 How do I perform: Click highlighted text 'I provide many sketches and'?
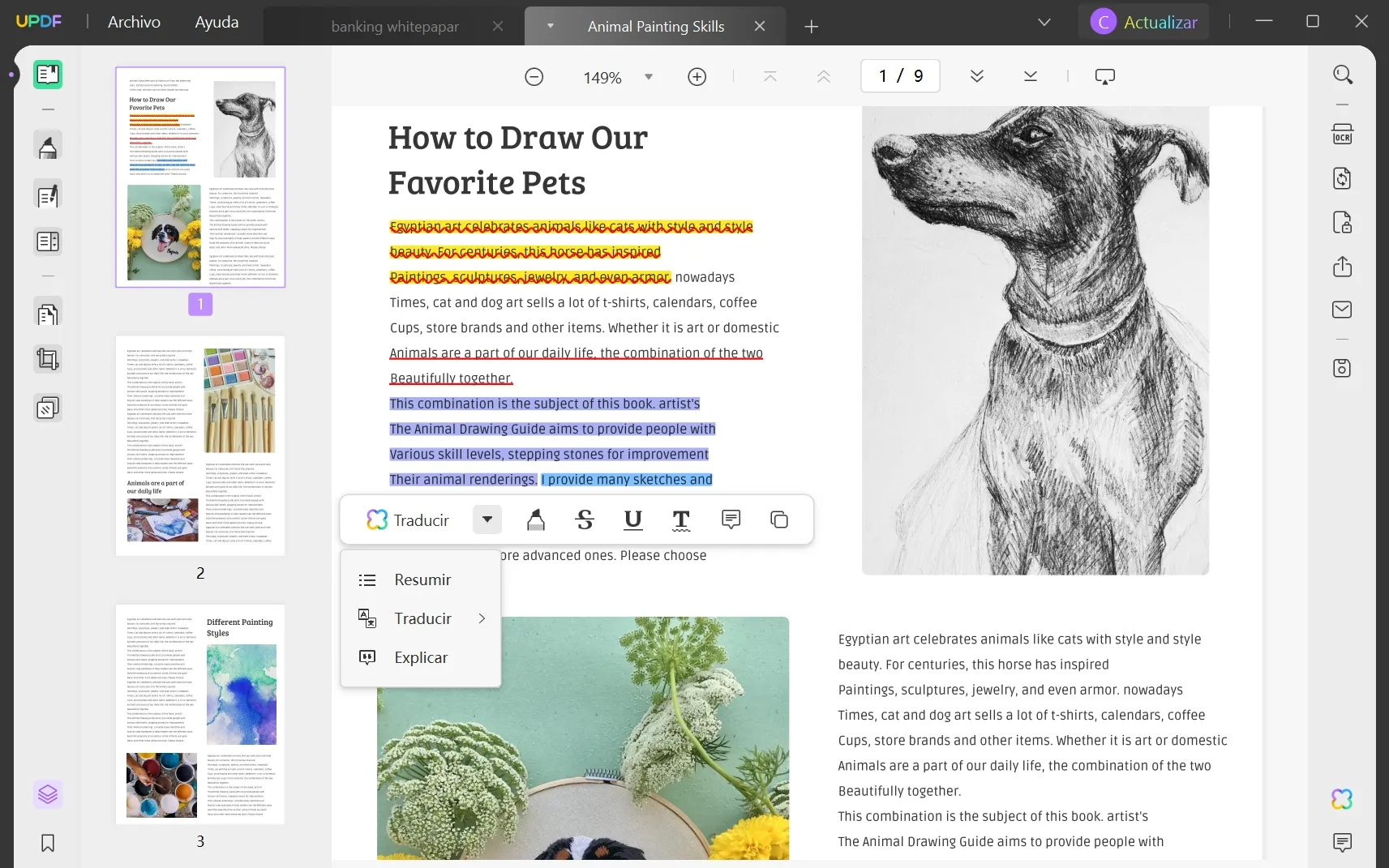pyautogui.click(x=627, y=479)
